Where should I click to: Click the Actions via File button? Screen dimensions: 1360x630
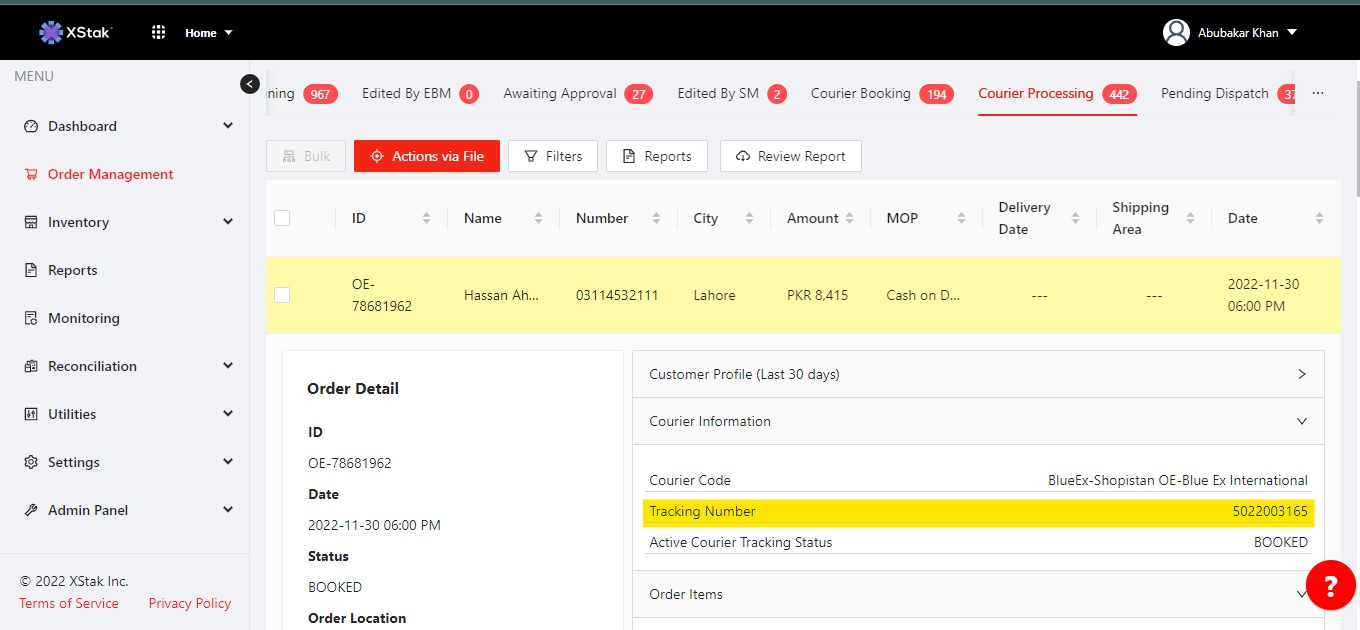tap(427, 156)
